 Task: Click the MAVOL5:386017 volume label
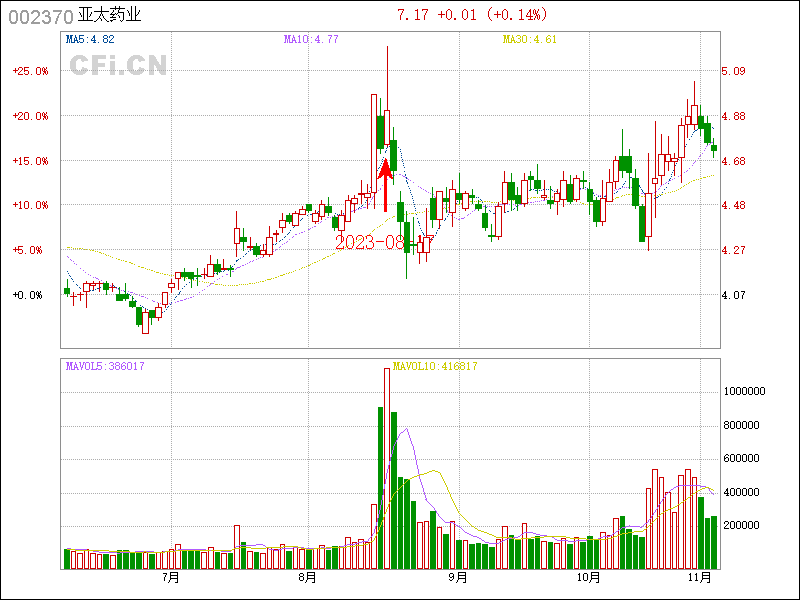tap(105, 366)
